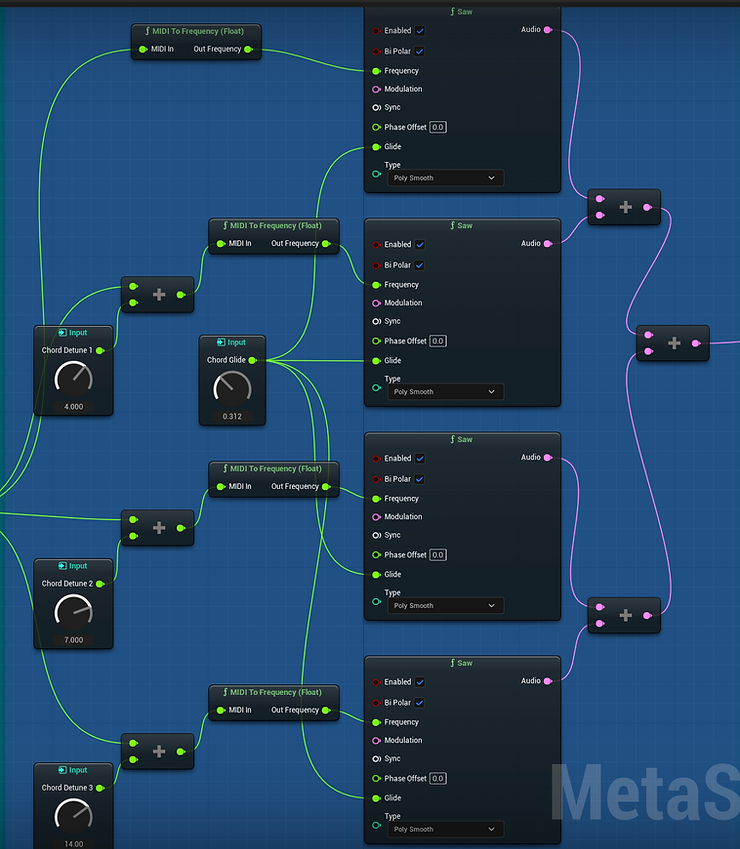Click the Input icon on the Chord Detune 2 node
This screenshot has width=740, height=849.
pos(62,566)
